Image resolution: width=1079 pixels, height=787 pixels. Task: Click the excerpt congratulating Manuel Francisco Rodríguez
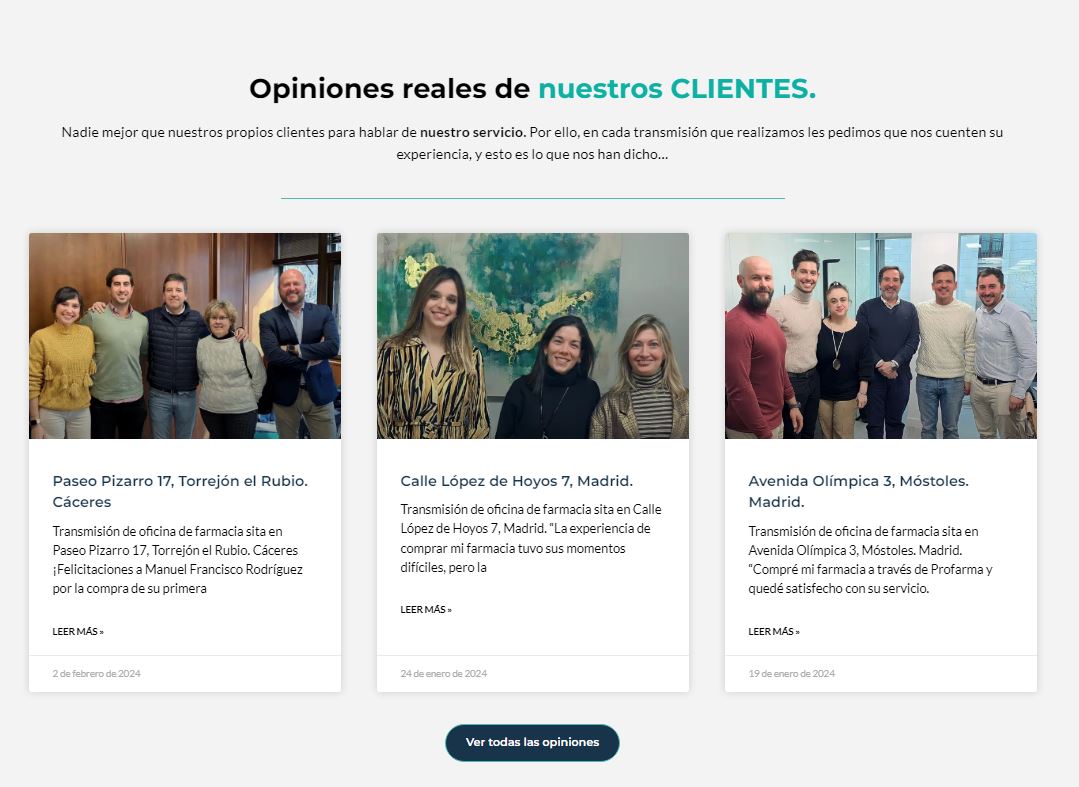point(178,560)
